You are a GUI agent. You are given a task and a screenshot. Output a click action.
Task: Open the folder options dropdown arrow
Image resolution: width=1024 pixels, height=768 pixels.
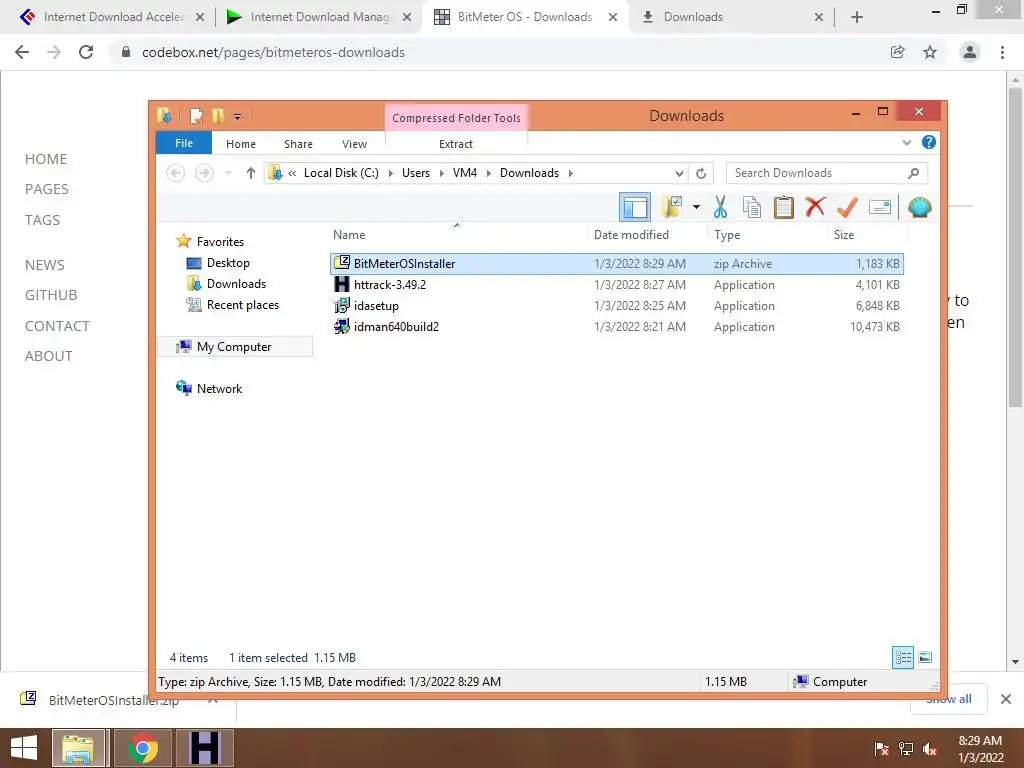tap(696, 208)
